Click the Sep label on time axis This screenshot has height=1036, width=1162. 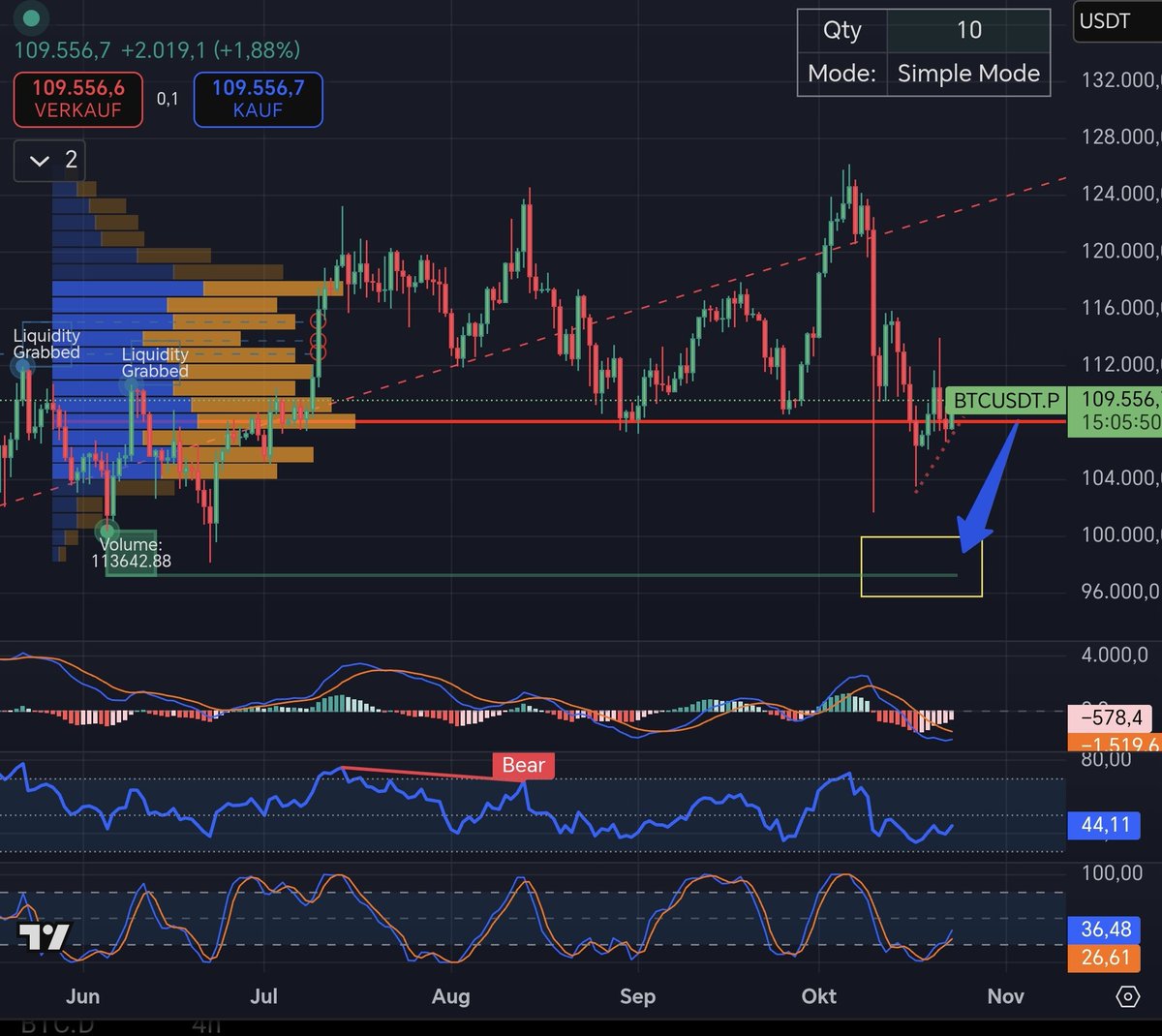(x=637, y=996)
